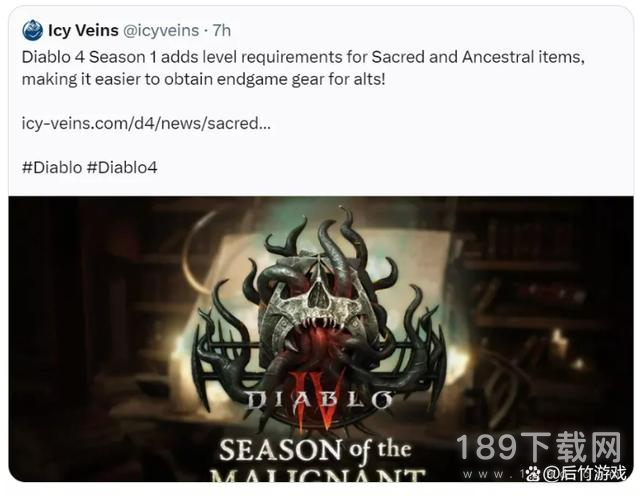Click the cut-off MALIGNANT title text
This screenshot has height=496, width=640.
click(x=318, y=475)
